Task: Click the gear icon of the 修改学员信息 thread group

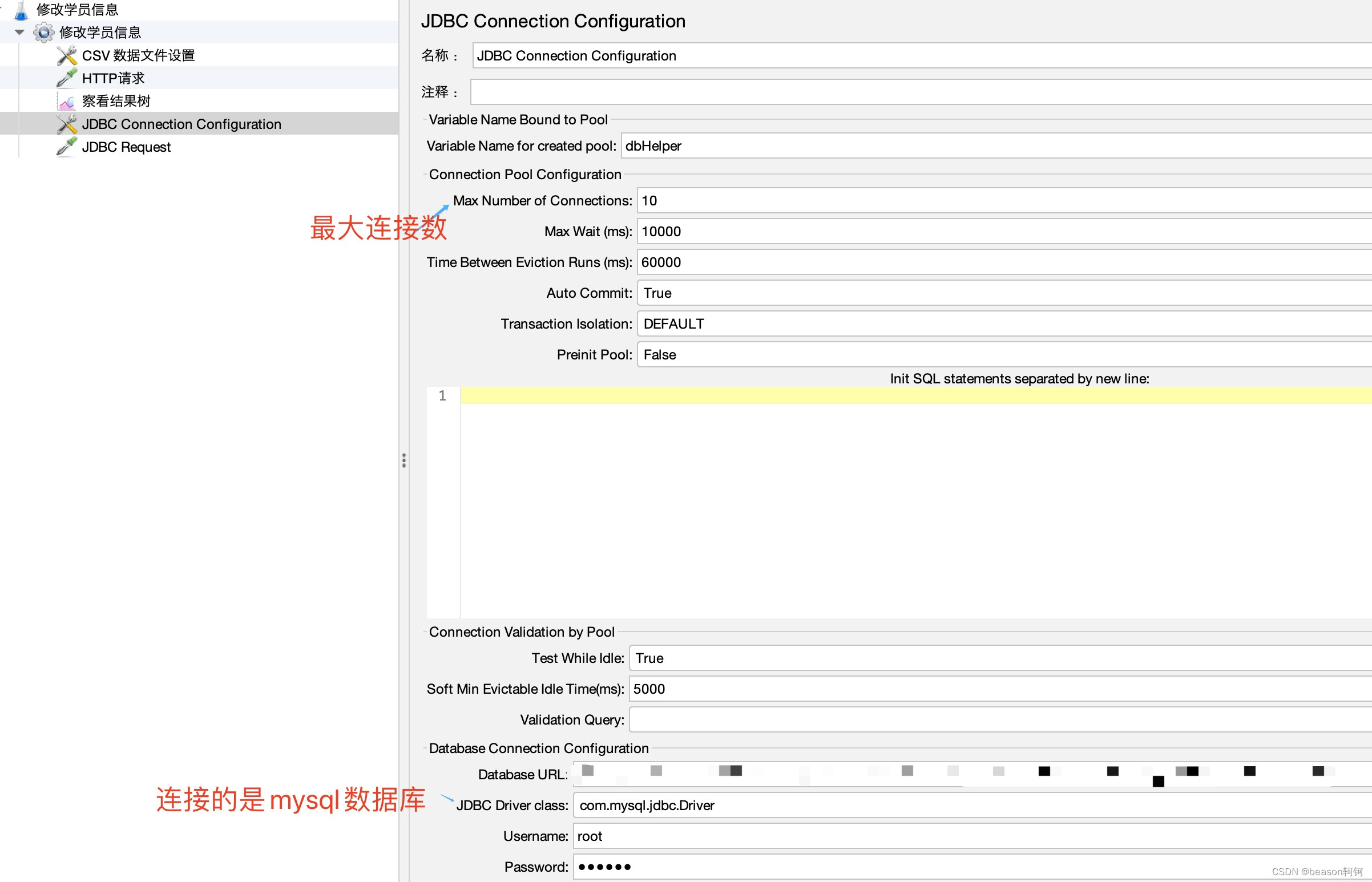Action: click(45, 32)
